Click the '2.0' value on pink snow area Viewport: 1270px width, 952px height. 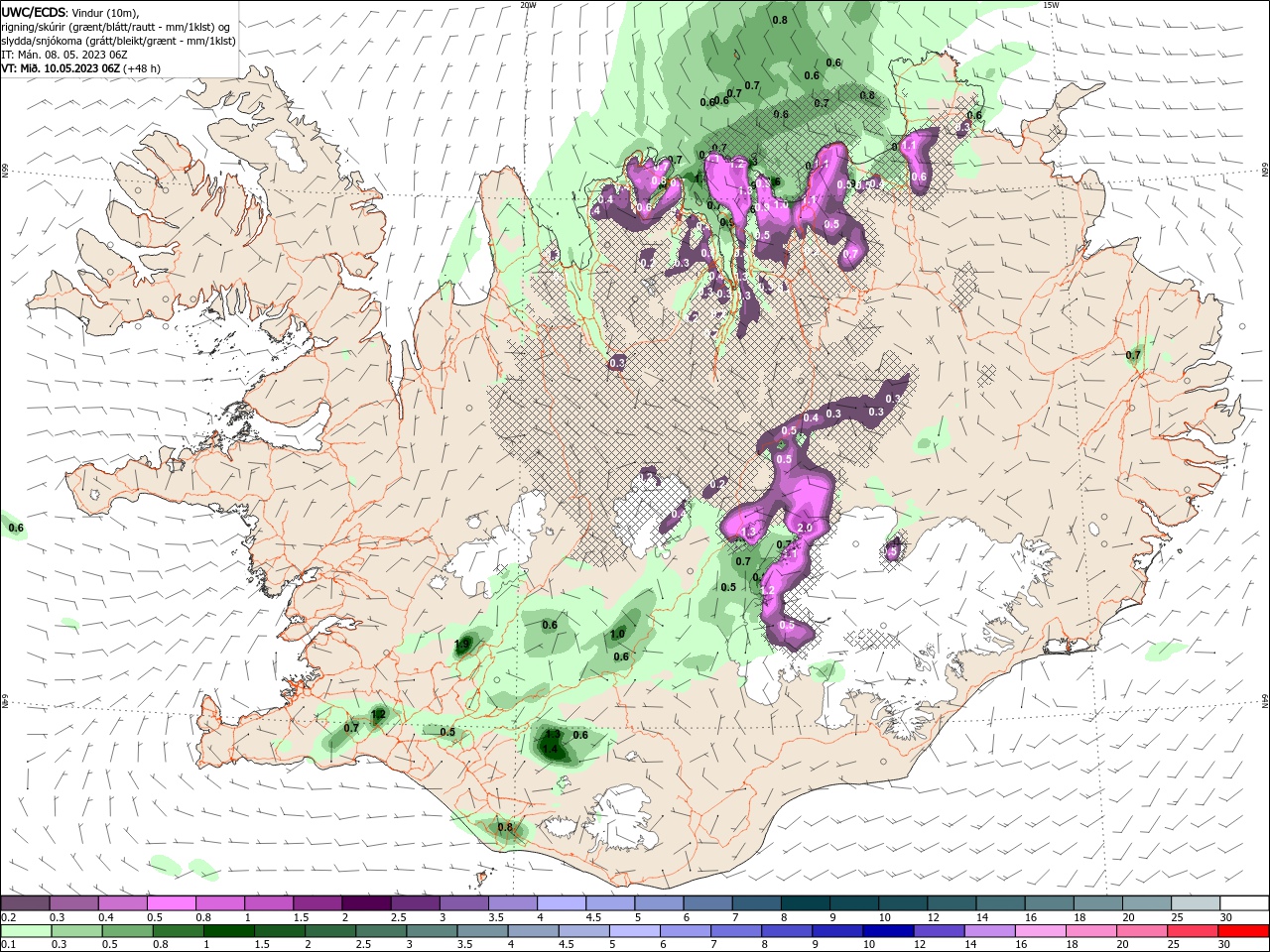[805, 529]
